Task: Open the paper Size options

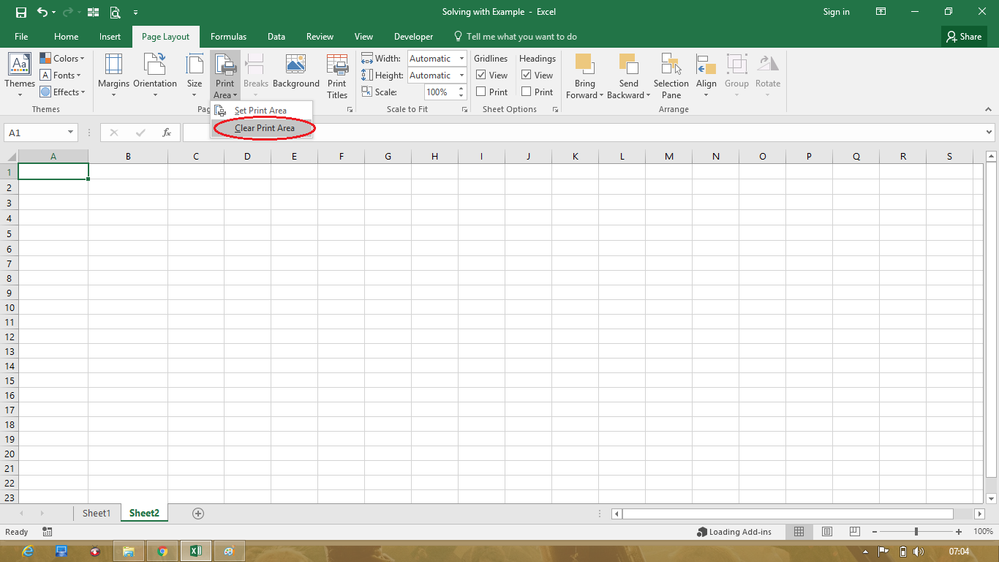Action: coord(194,75)
